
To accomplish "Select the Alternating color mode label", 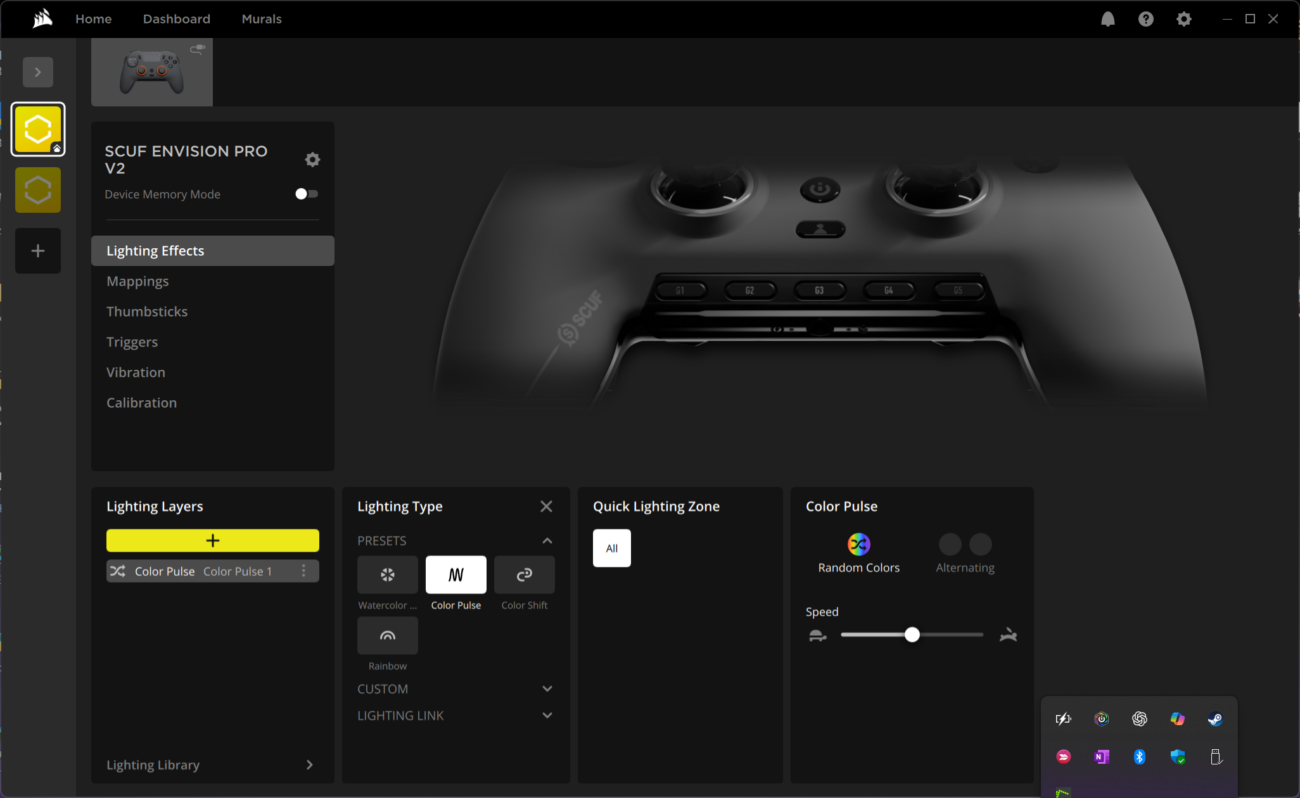I will pyautogui.click(x=965, y=568).
